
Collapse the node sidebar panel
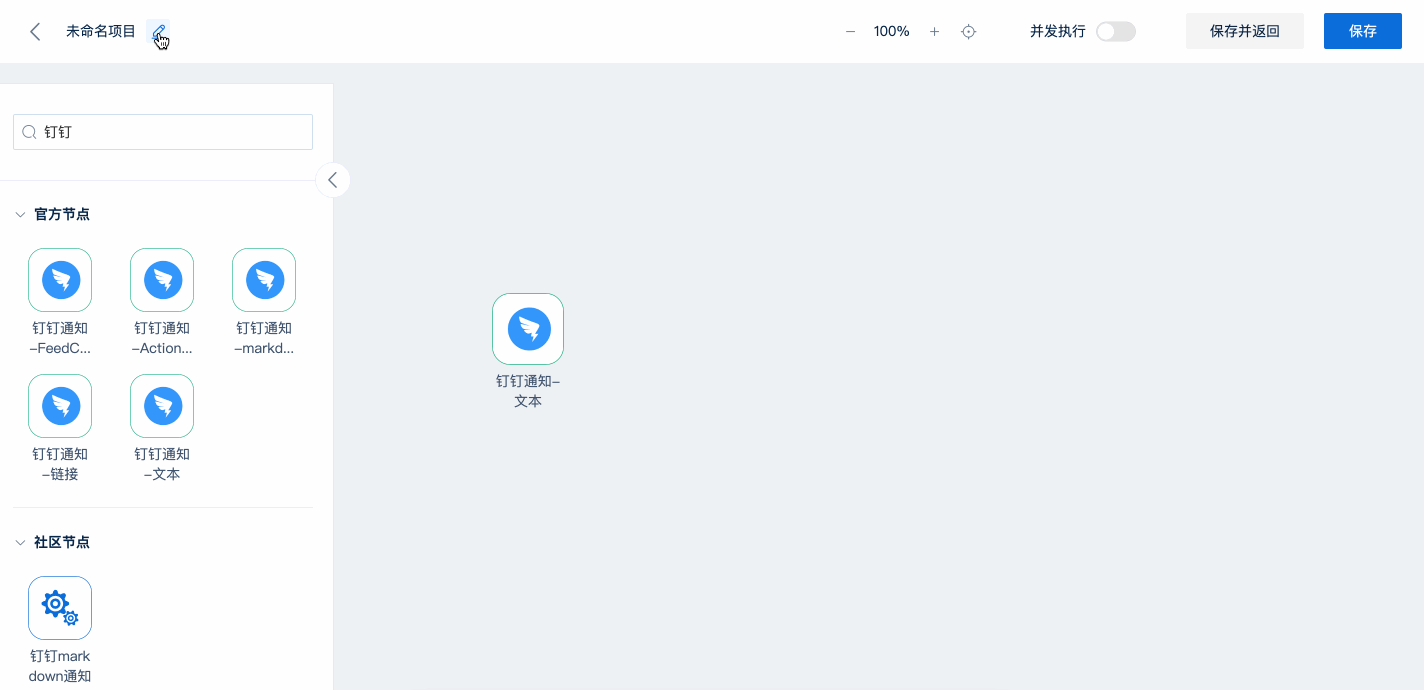tap(333, 180)
